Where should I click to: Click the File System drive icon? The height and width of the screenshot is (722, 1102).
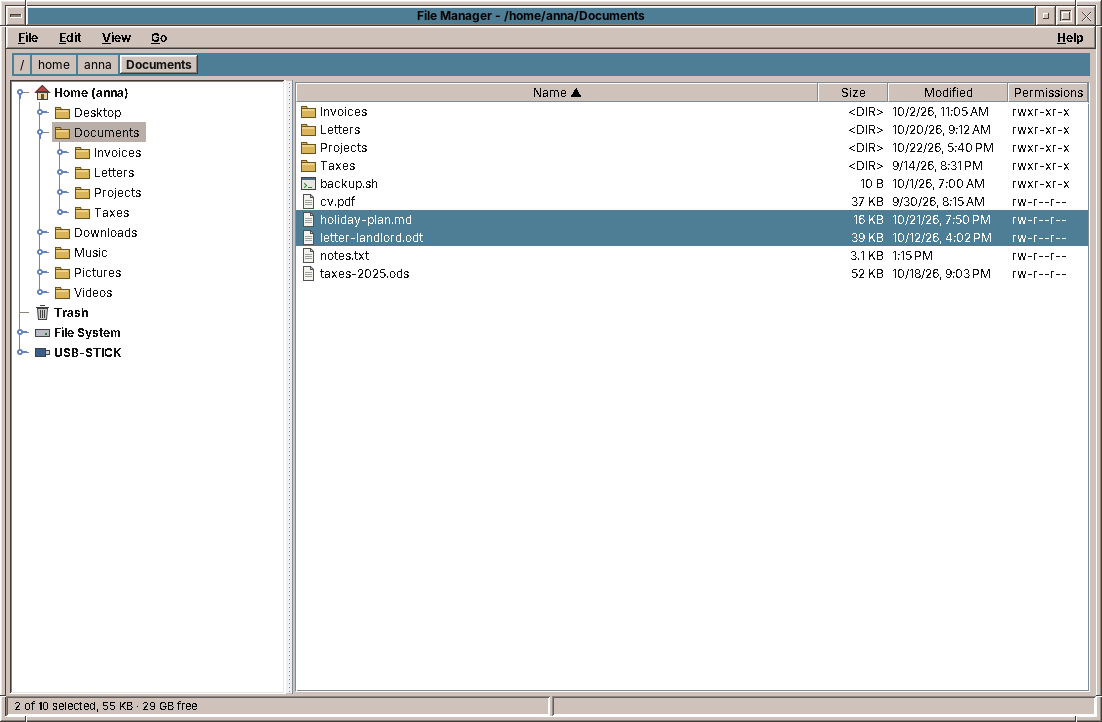[42, 333]
